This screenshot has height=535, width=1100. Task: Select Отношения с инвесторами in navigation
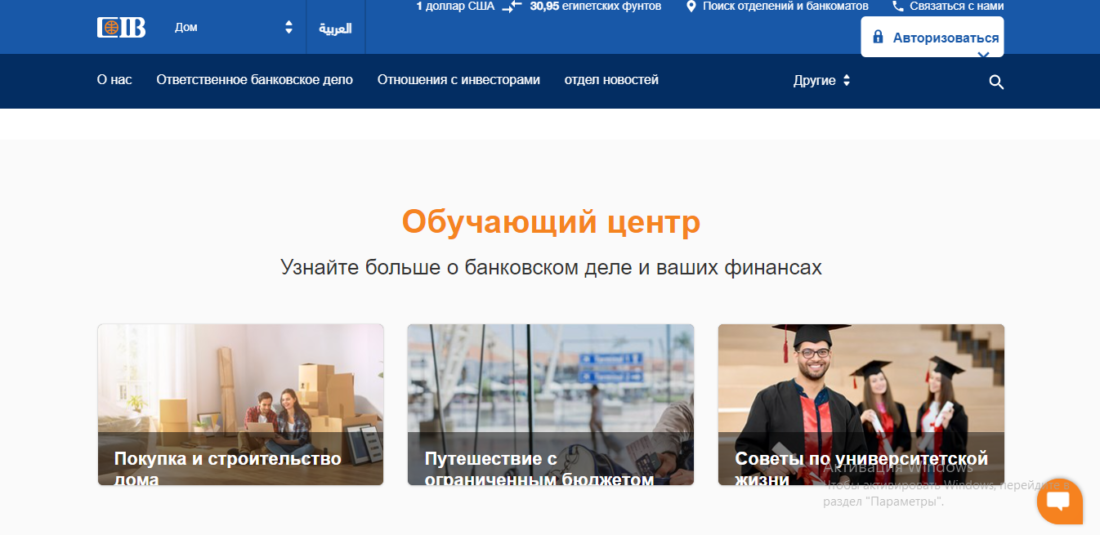click(x=458, y=80)
